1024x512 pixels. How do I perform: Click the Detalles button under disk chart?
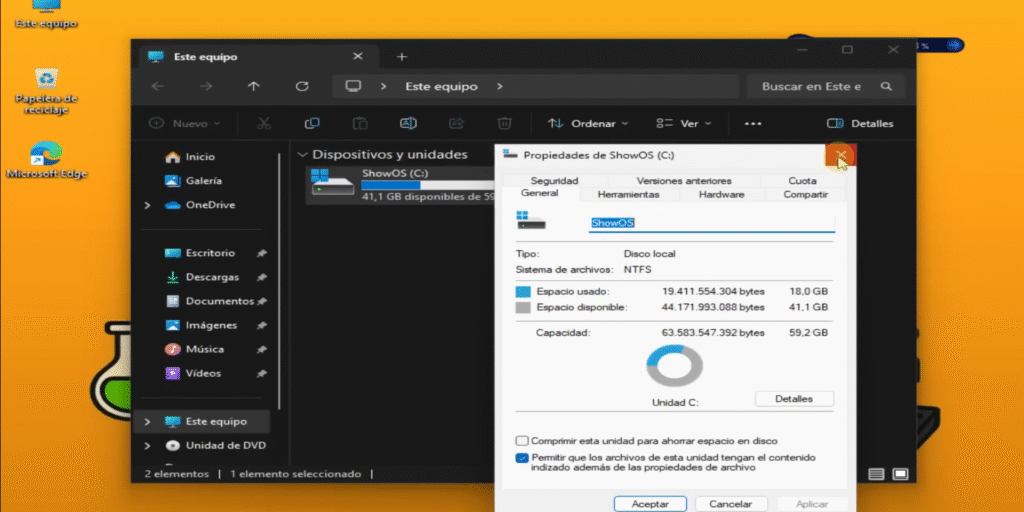point(794,399)
